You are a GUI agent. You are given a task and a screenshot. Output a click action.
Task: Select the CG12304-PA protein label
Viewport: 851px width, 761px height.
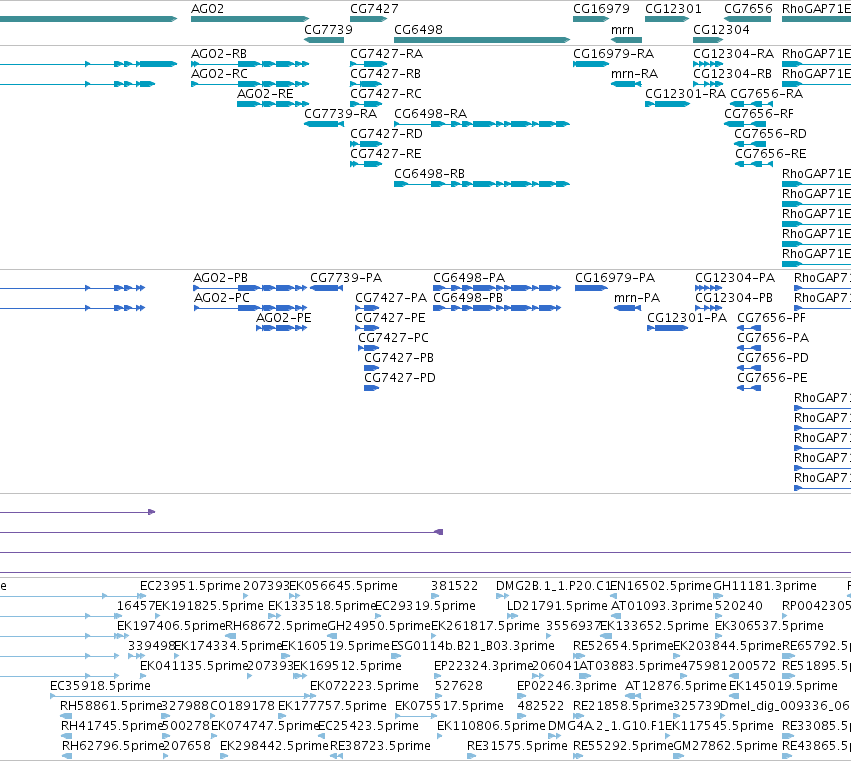(735, 278)
